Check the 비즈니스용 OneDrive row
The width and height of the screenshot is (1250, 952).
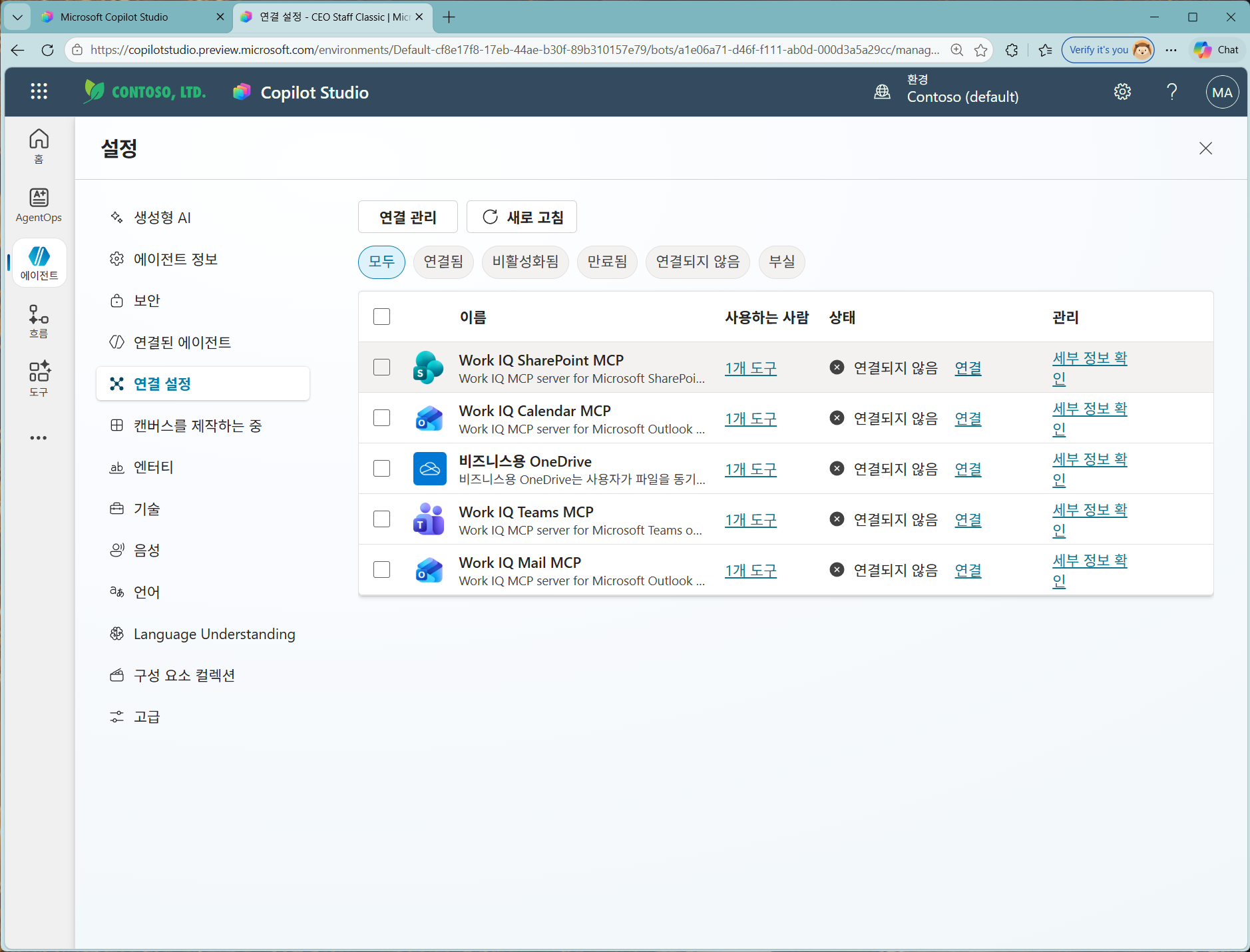pos(382,469)
